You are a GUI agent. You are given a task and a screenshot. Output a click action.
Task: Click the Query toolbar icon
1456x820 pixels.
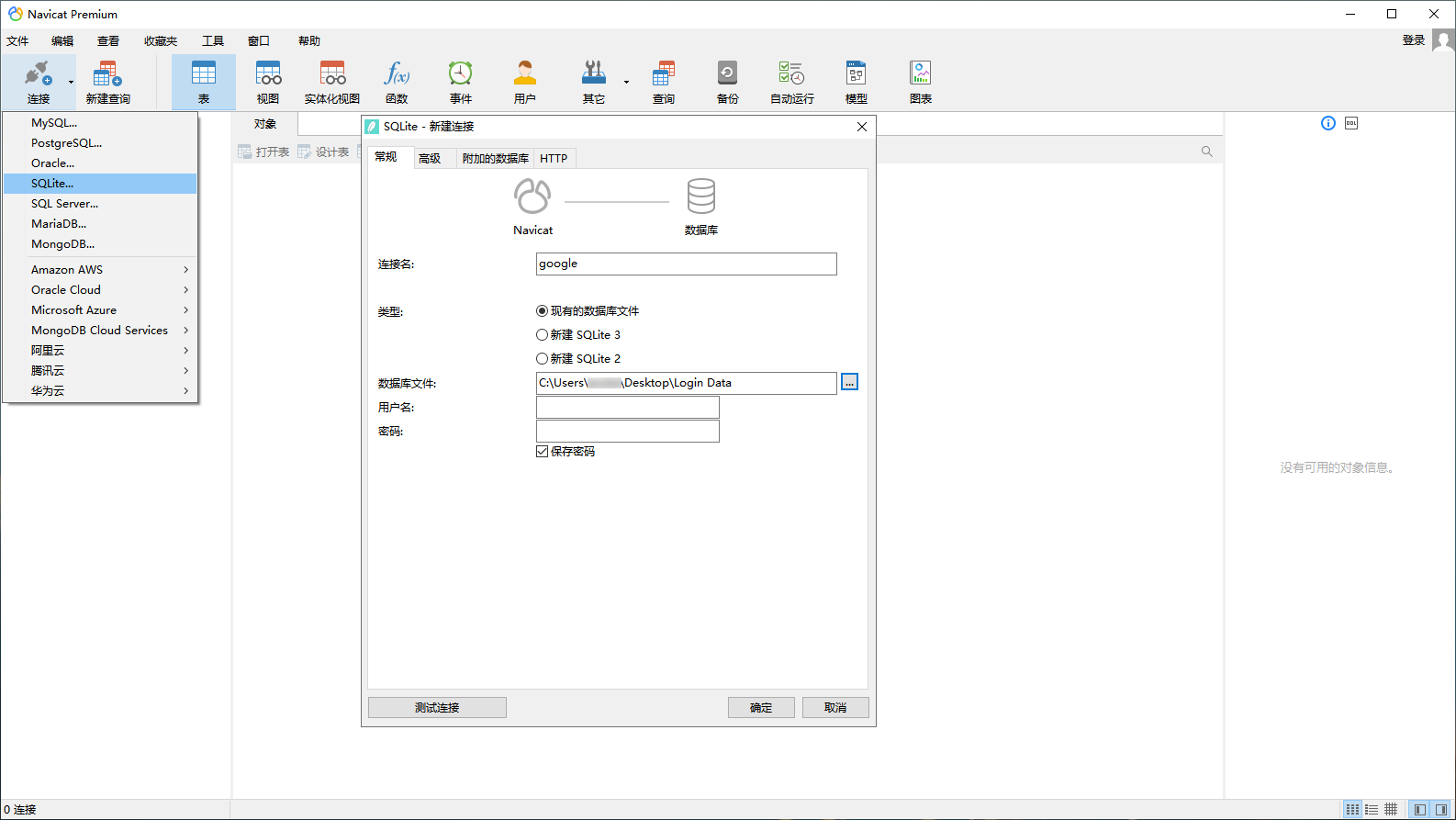point(664,83)
